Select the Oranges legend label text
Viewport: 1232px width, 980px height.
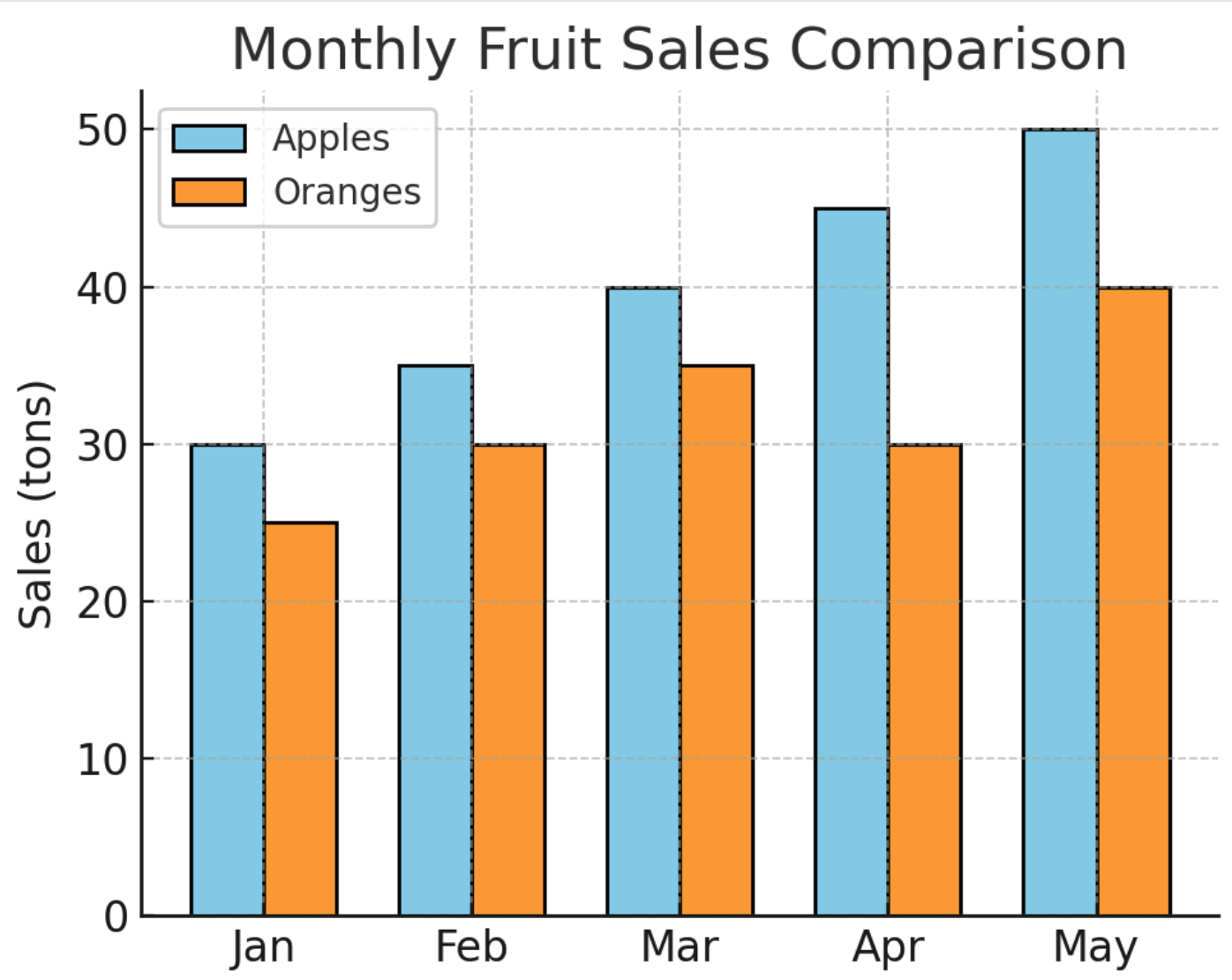point(347,192)
